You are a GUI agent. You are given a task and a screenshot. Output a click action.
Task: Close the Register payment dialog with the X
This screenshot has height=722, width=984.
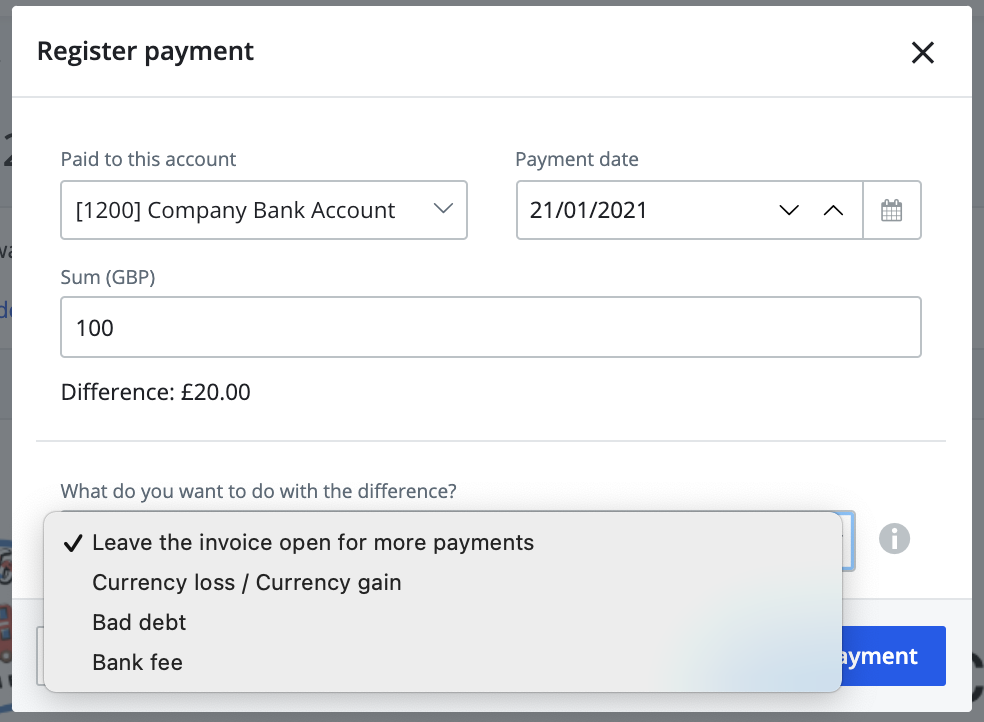point(922,52)
